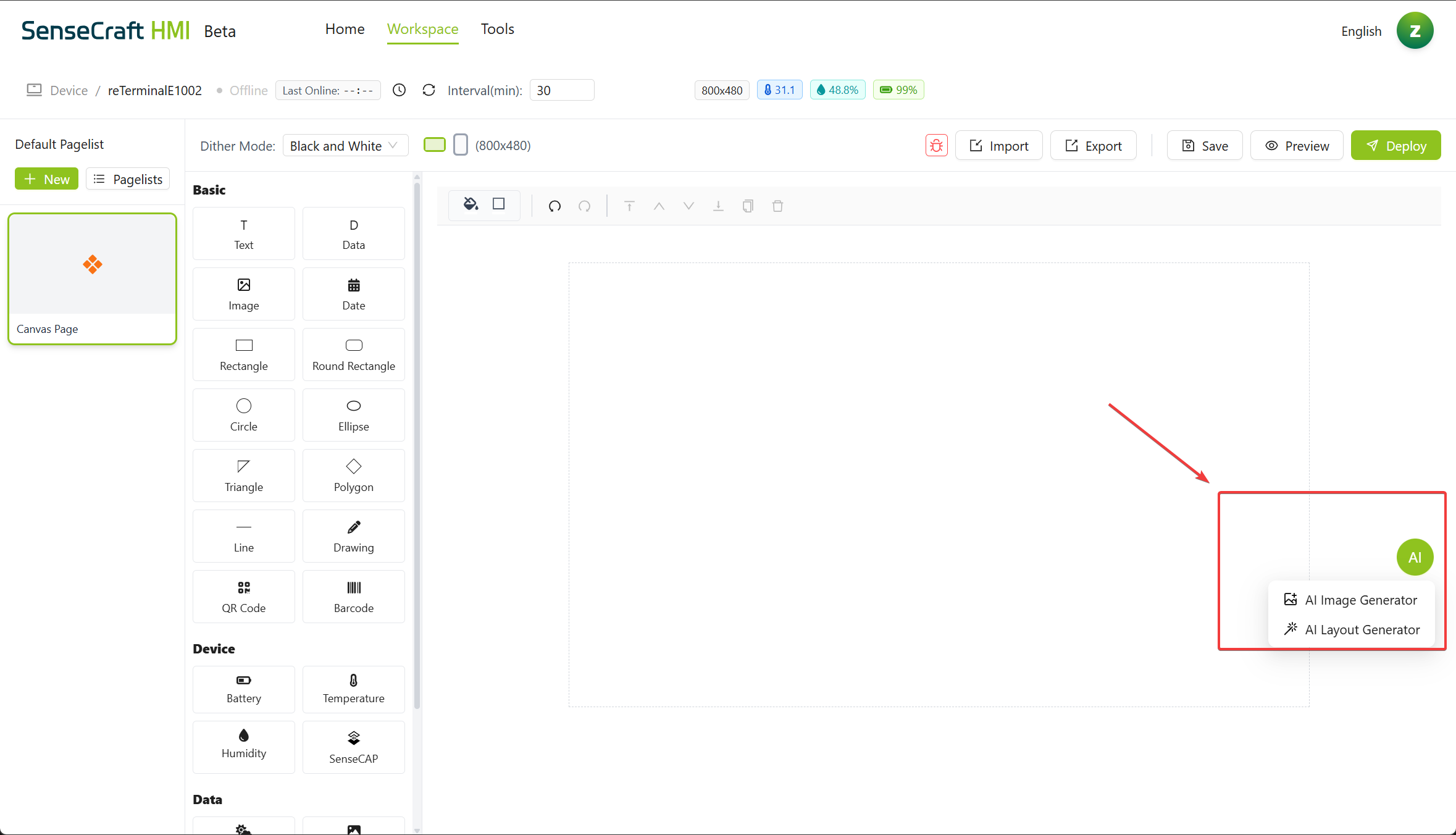Image resolution: width=1456 pixels, height=835 pixels.
Task: Click the Preview button
Action: pyautogui.click(x=1297, y=146)
